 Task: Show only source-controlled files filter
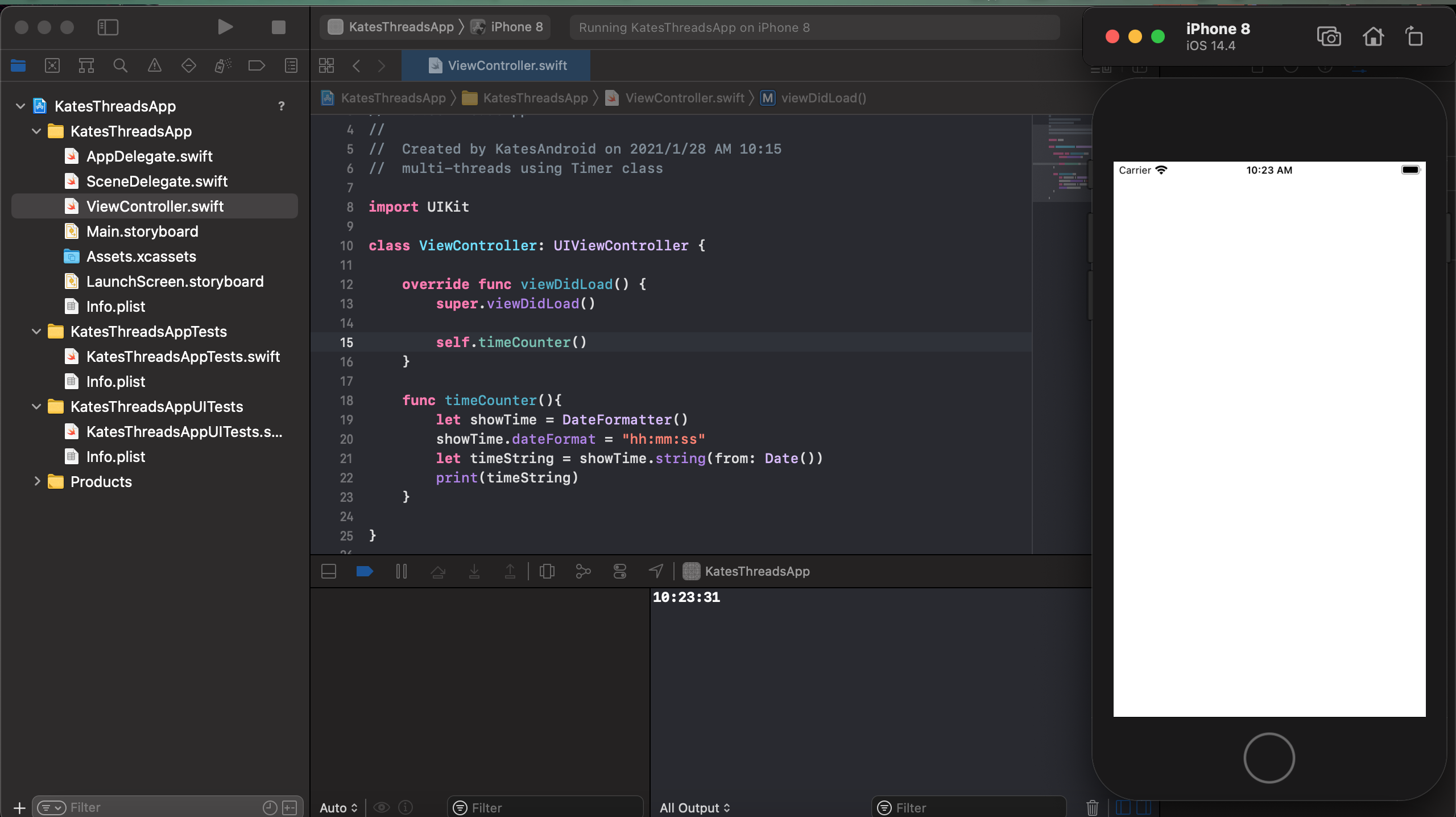[290, 808]
